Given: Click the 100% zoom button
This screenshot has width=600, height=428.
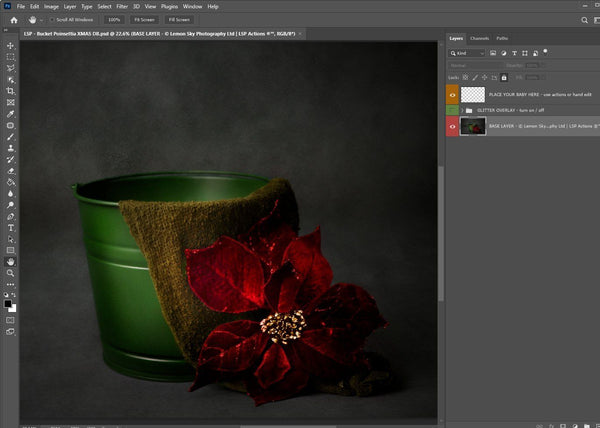Looking at the screenshot, I should 114,19.
